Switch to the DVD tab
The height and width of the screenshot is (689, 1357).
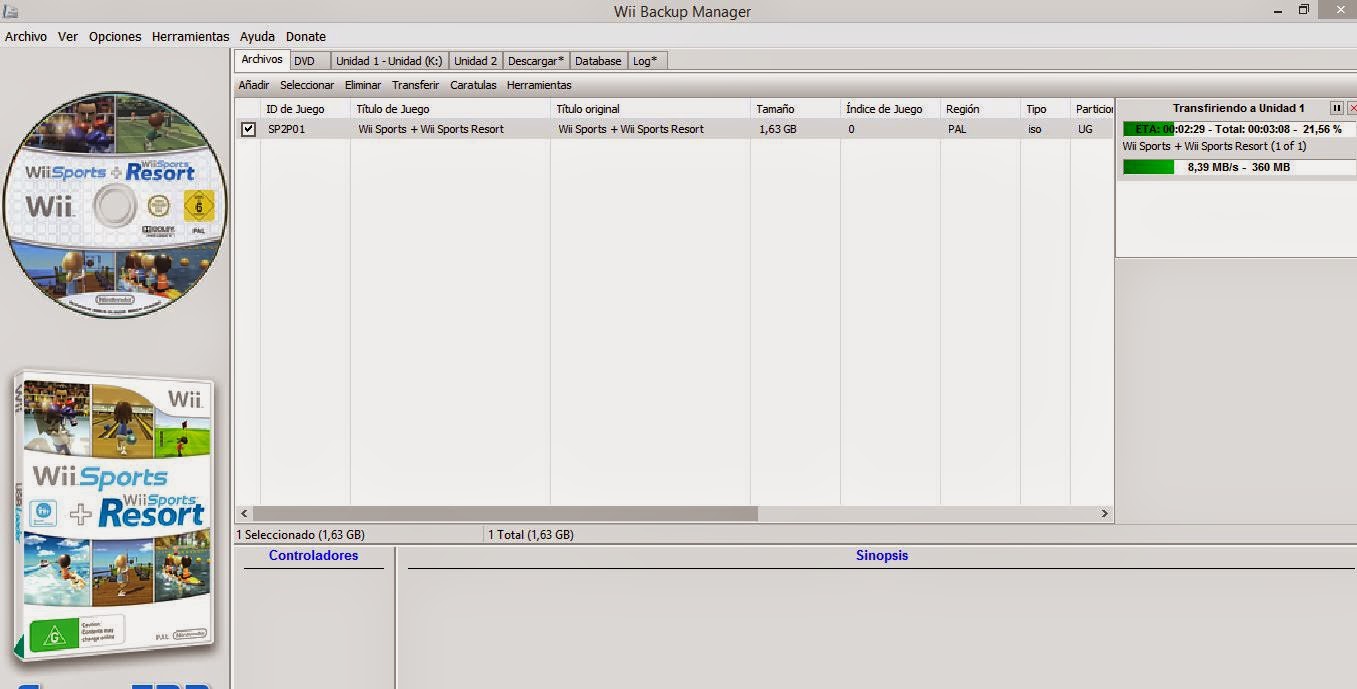[x=308, y=60]
